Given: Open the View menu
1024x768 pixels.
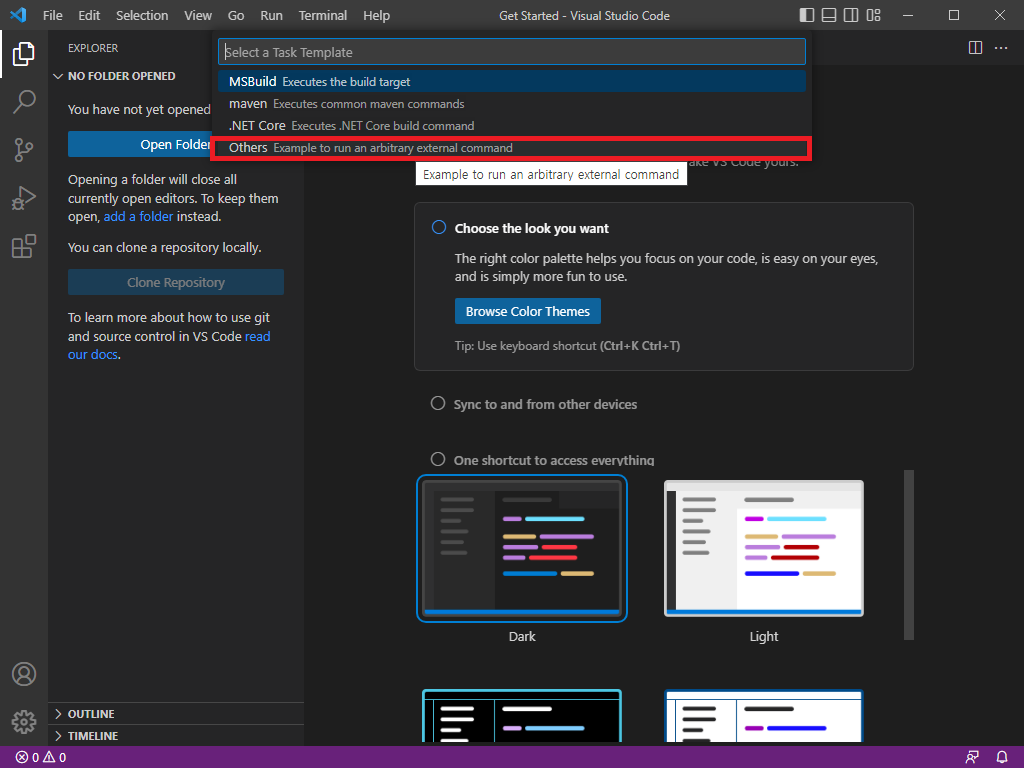Looking at the screenshot, I should [x=198, y=15].
